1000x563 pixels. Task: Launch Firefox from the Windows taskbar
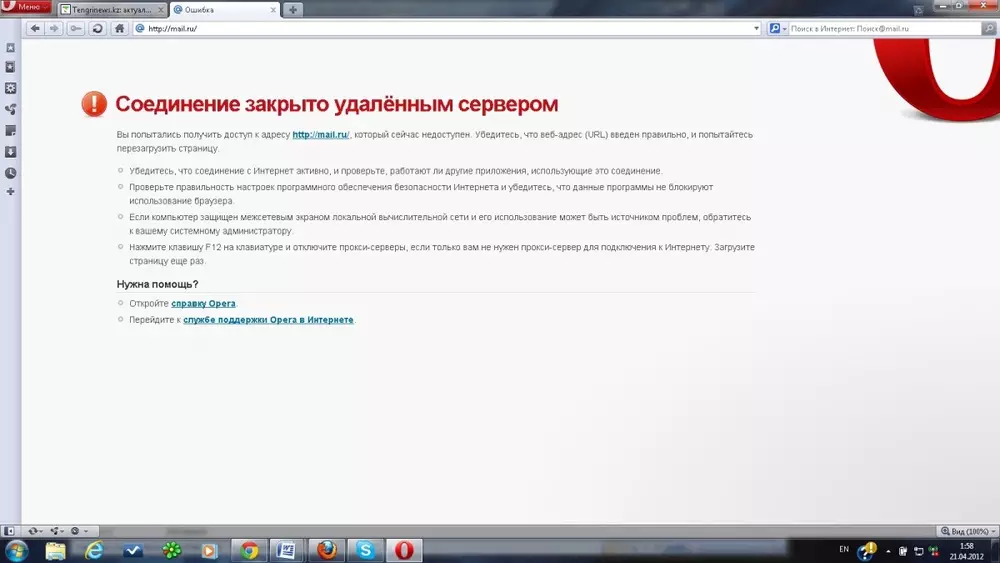point(326,550)
